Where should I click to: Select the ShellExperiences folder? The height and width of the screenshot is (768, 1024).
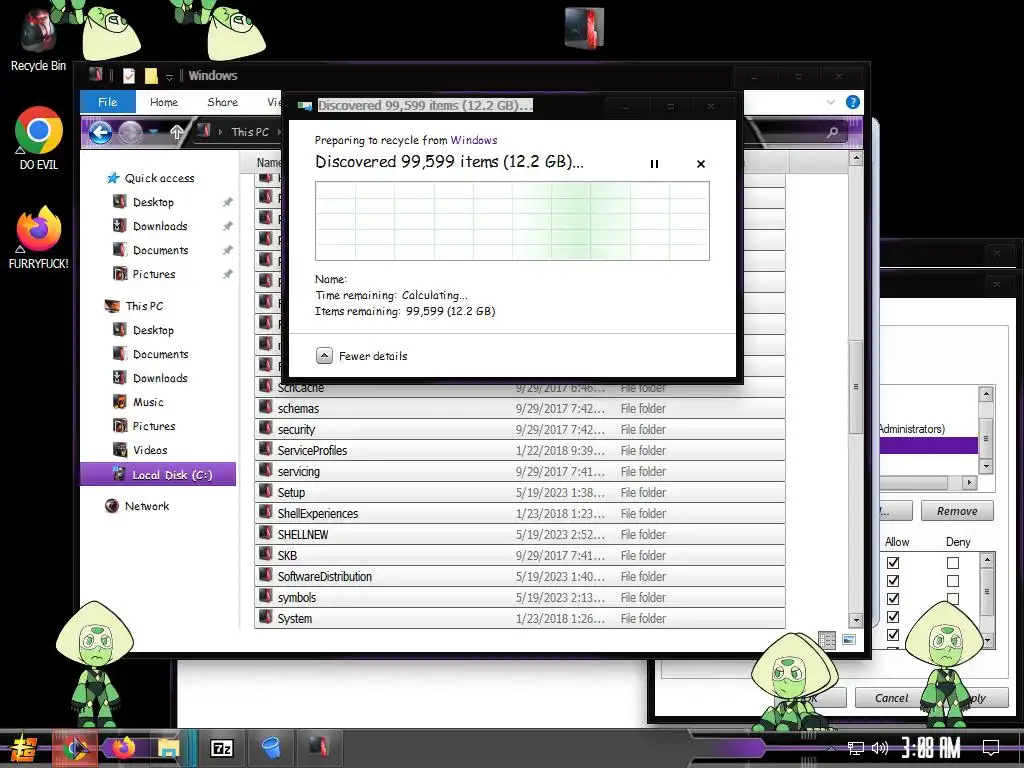(x=520, y=513)
